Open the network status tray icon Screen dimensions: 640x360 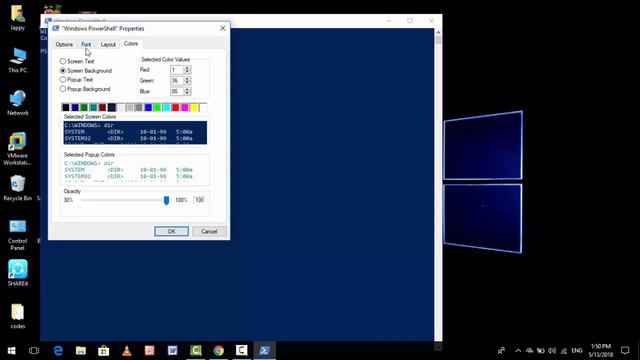pyautogui.click(x=564, y=351)
